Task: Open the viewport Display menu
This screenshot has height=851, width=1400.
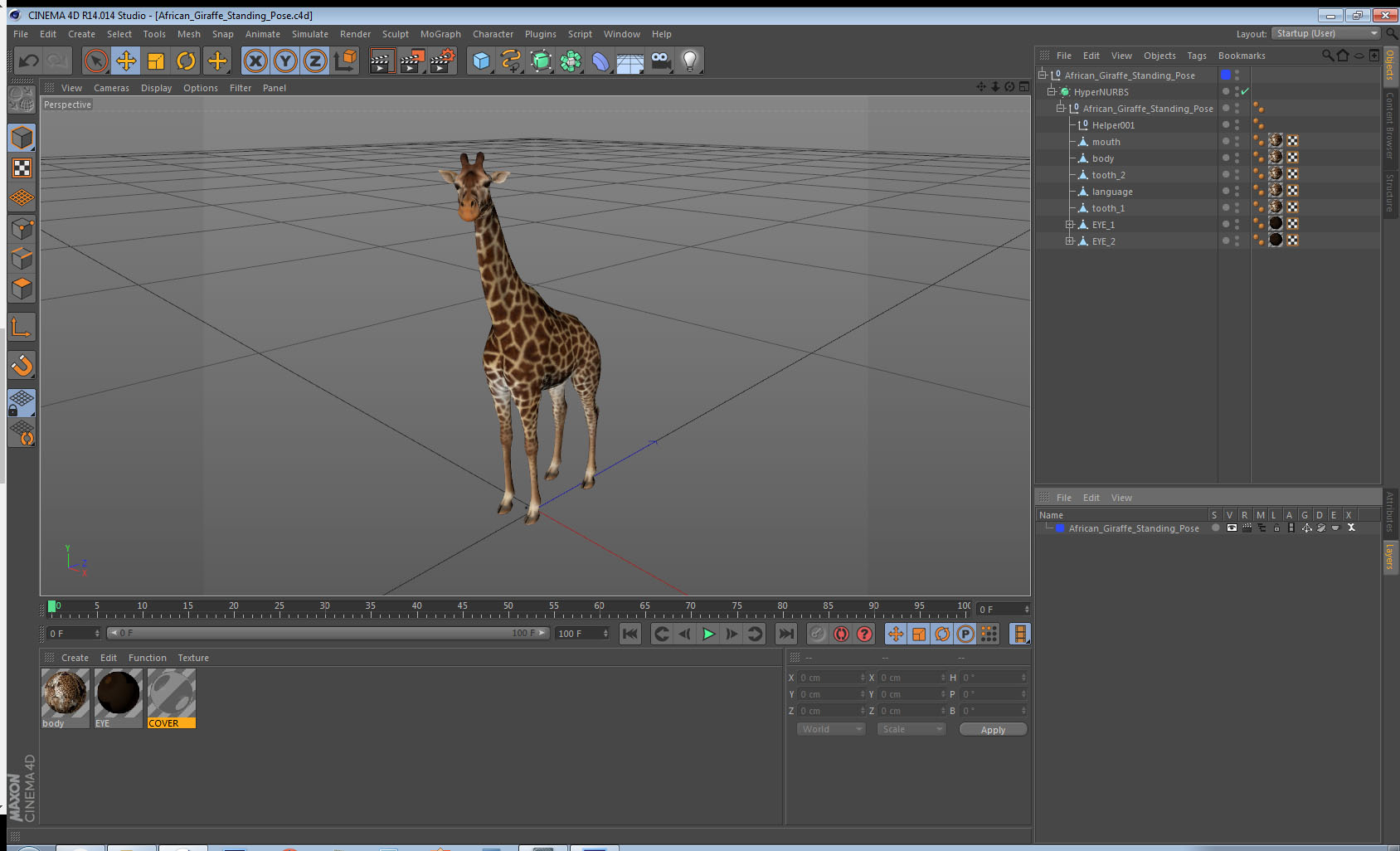Action: click(x=156, y=88)
